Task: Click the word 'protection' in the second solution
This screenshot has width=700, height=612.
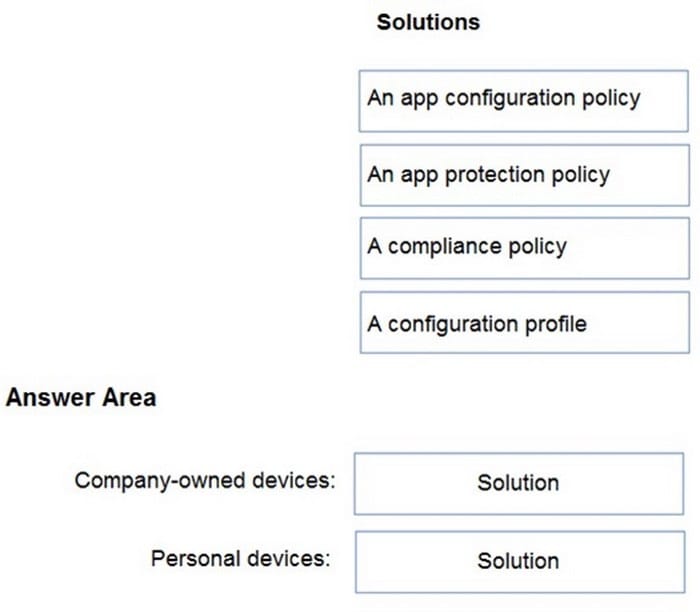Action: click(x=495, y=175)
